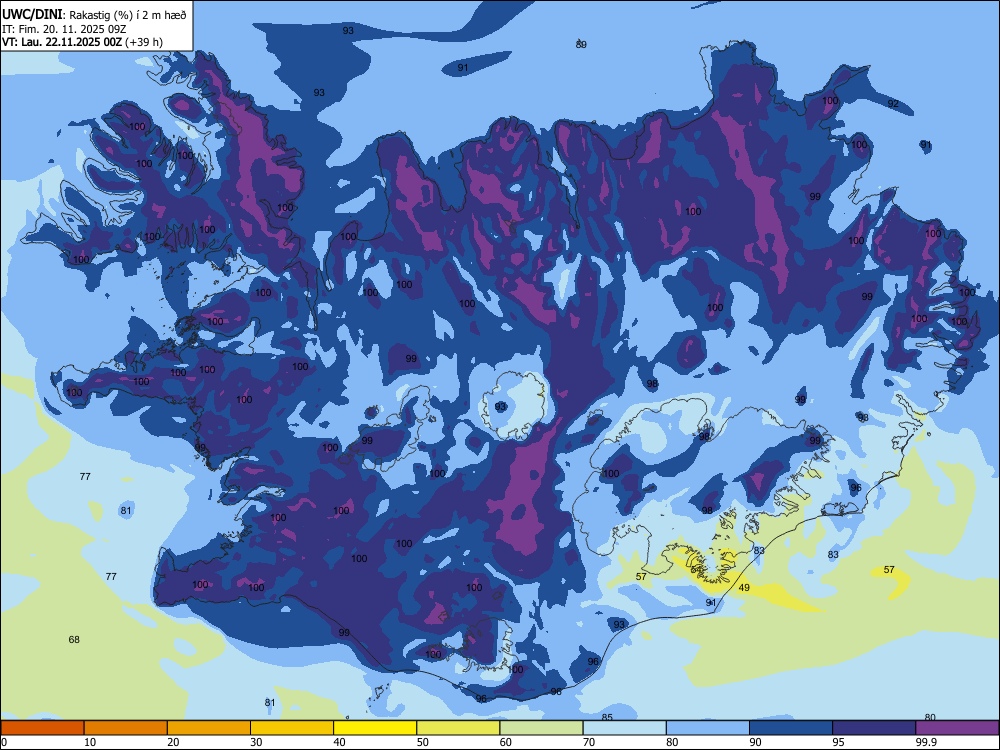1000x750 pixels.
Task: Choose the golden 30–40 legend color block
Action: click(x=292, y=728)
